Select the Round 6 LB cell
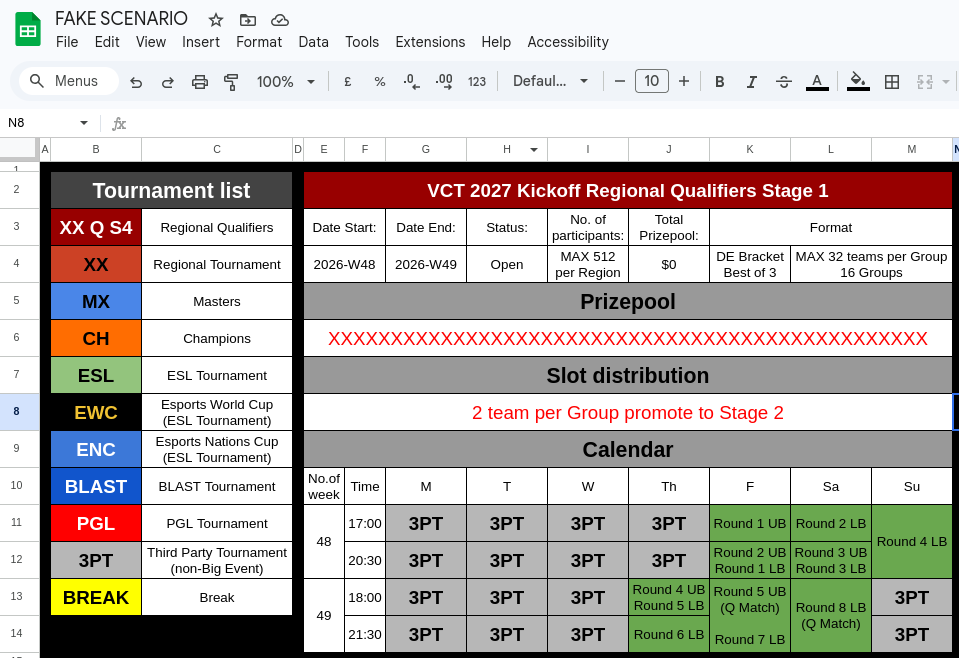 (x=668, y=634)
